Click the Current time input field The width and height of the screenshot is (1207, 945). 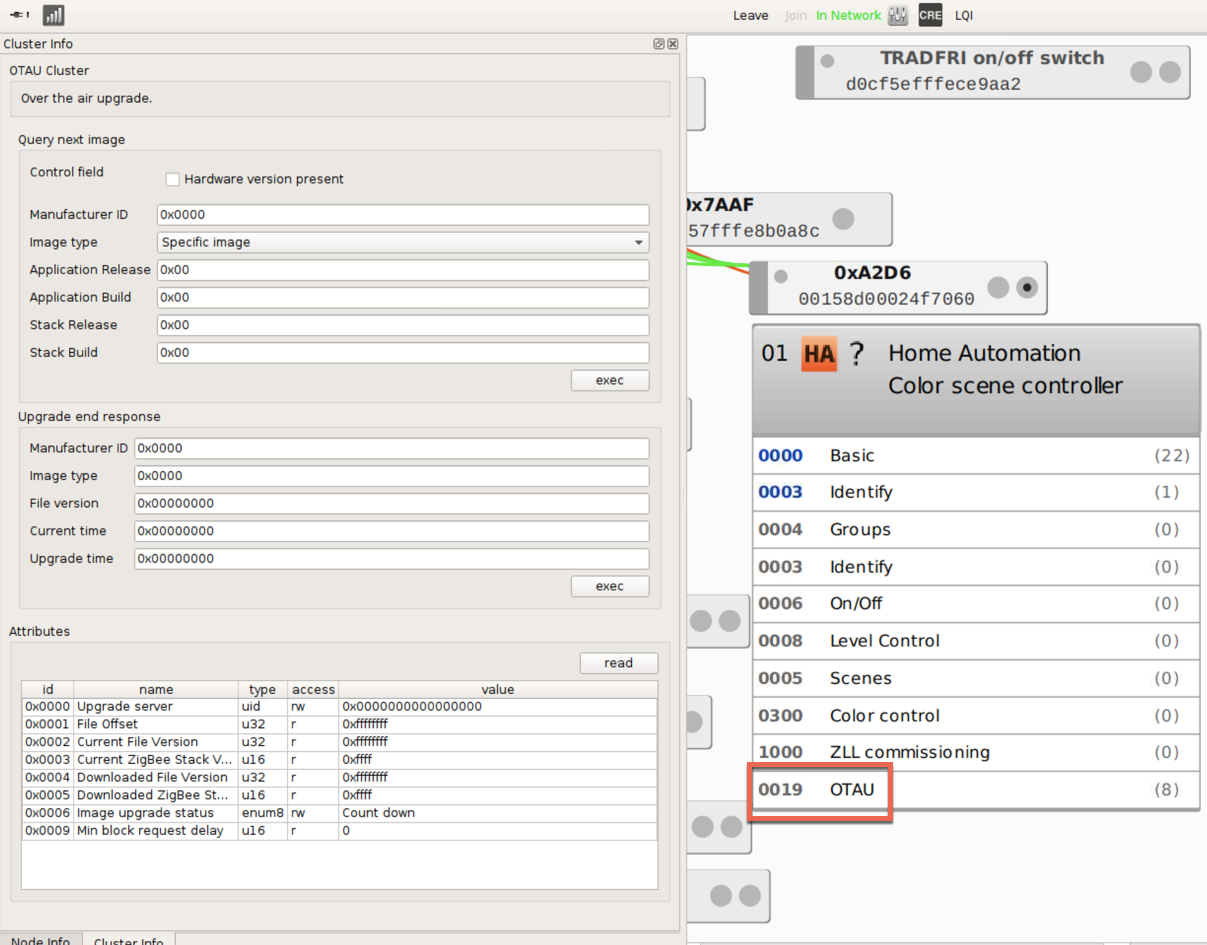click(392, 531)
